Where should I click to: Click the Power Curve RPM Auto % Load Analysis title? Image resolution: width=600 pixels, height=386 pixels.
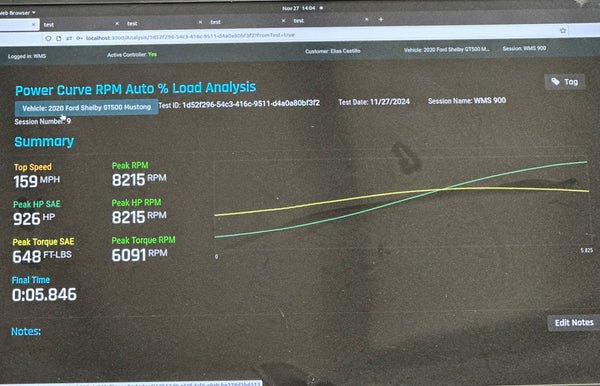pos(135,89)
